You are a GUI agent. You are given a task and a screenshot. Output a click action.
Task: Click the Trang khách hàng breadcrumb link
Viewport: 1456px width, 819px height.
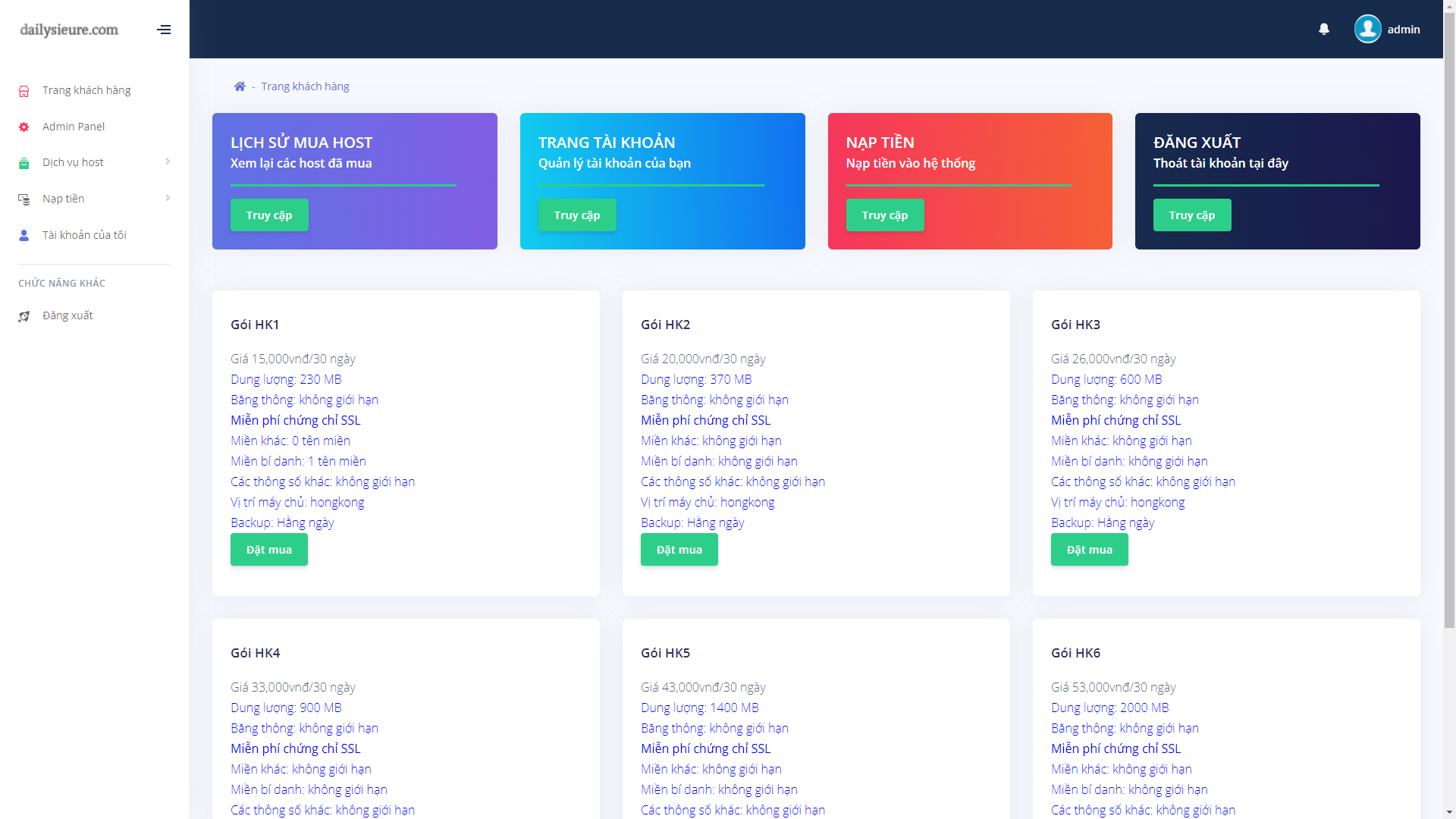305,86
